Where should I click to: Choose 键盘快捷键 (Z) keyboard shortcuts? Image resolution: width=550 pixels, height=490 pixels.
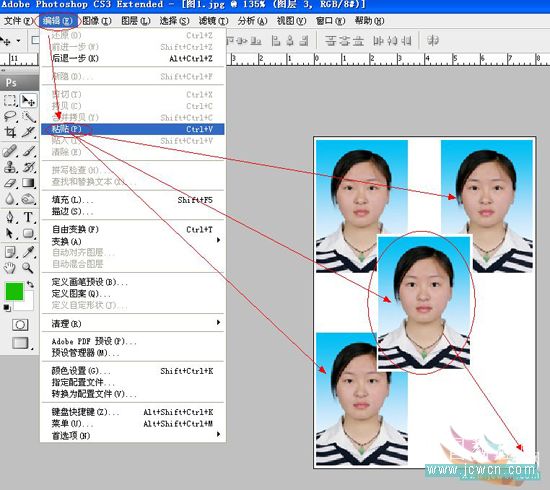tap(133, 412)
